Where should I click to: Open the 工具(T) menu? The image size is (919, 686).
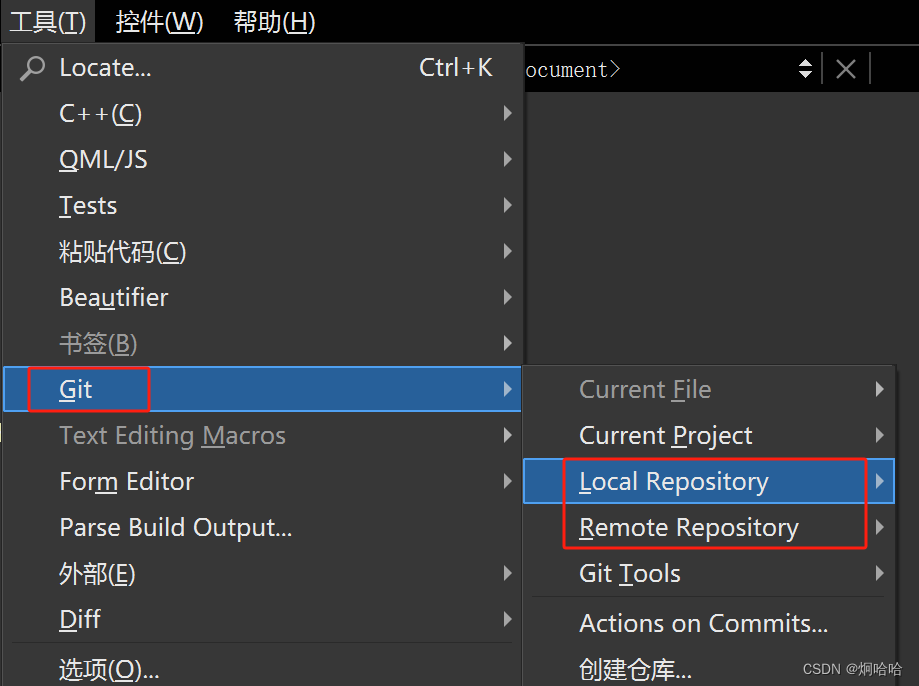[x=47, y=21]
